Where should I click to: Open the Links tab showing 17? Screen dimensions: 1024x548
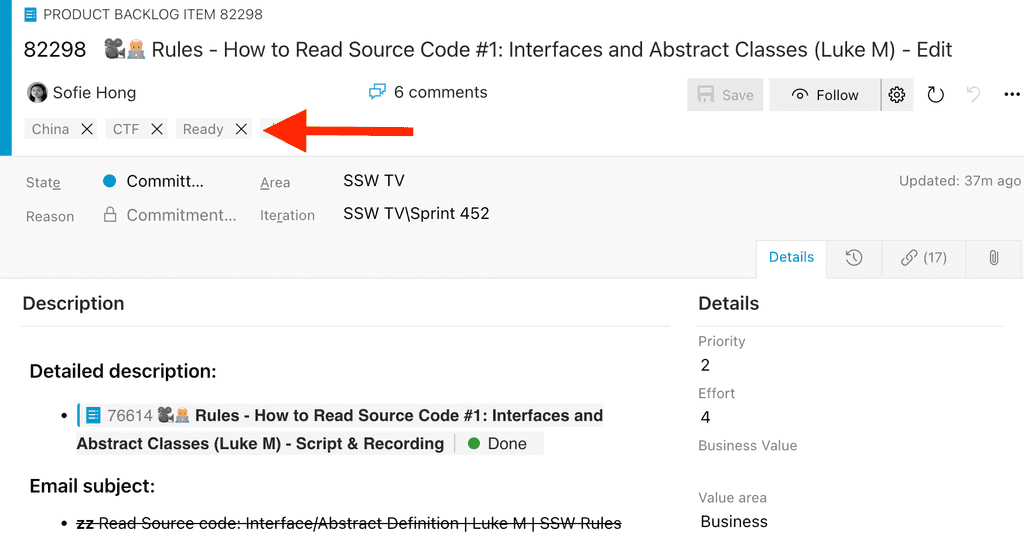click(x=923, y=258)
